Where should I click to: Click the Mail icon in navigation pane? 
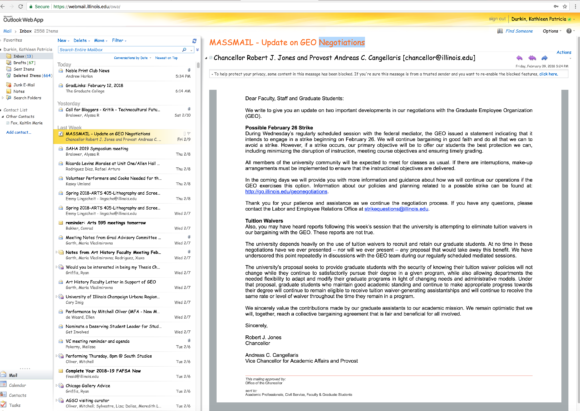click(4, 375)
